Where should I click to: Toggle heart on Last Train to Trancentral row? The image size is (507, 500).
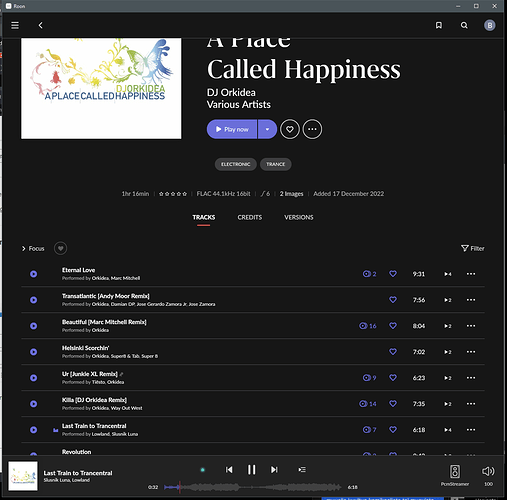393,430
